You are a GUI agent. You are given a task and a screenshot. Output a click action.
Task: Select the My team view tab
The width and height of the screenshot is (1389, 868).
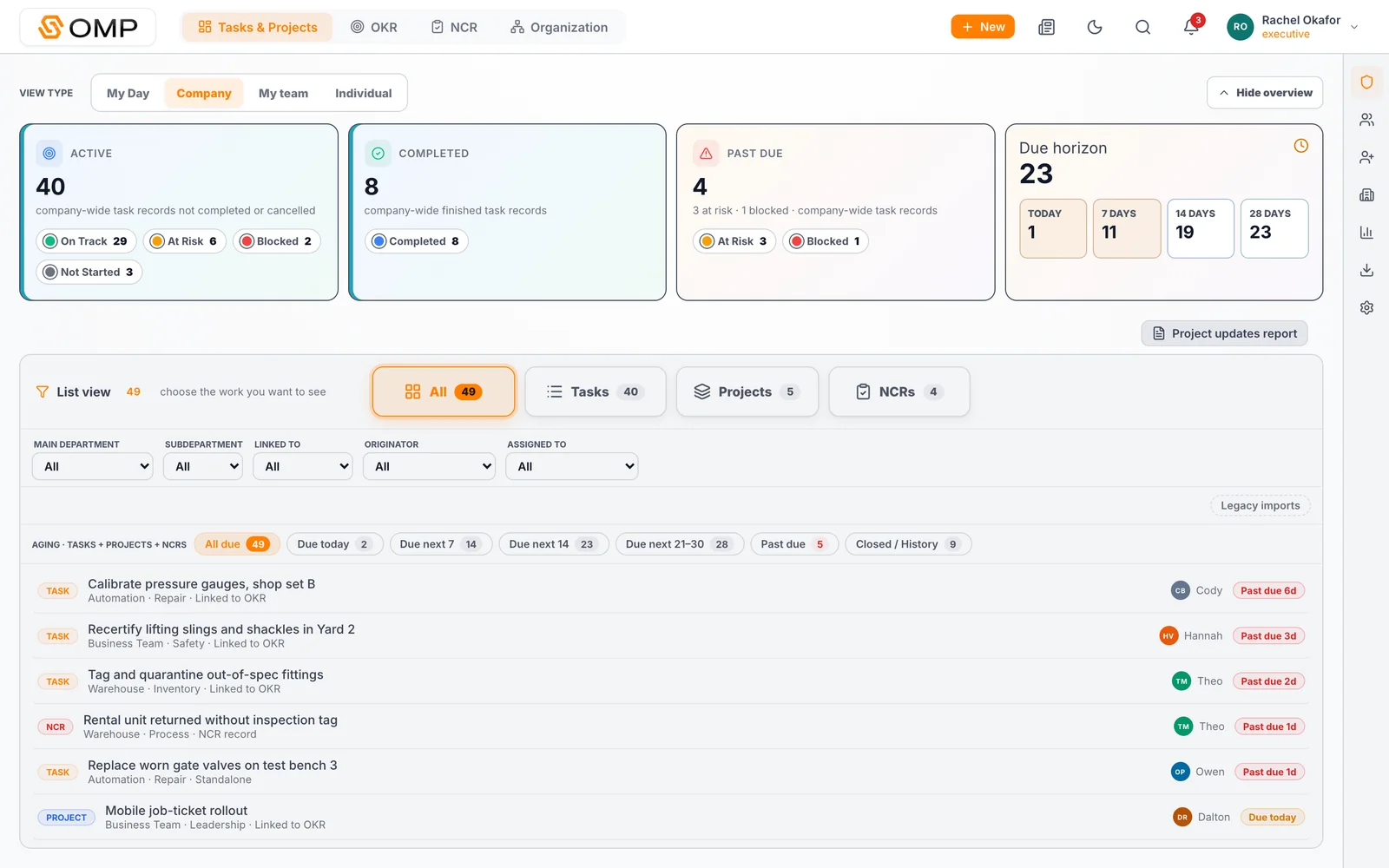(283, 93)
